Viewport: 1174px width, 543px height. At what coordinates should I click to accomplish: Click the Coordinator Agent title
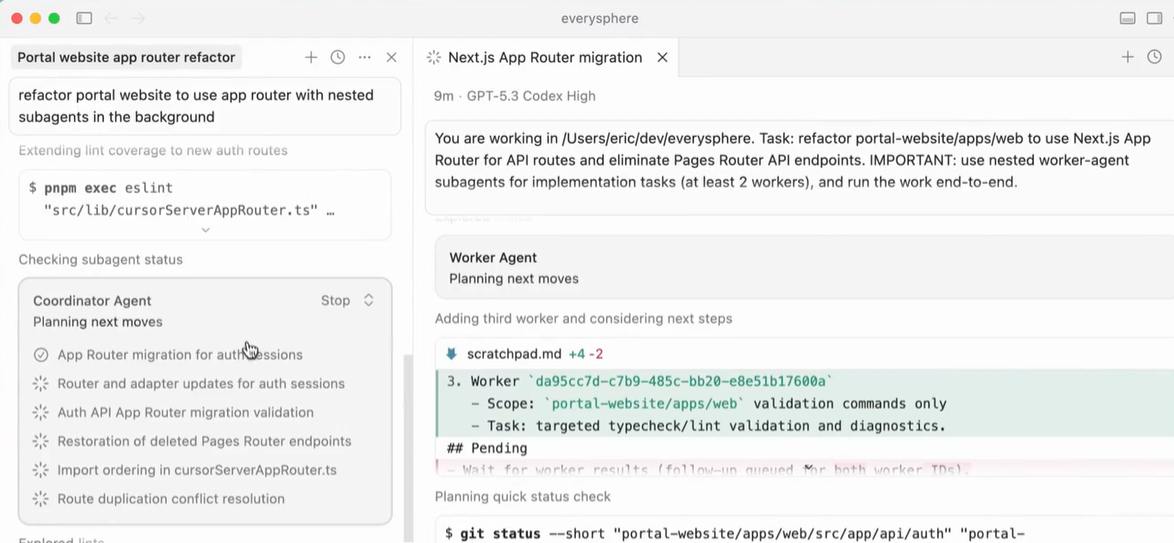coord(92,300)
